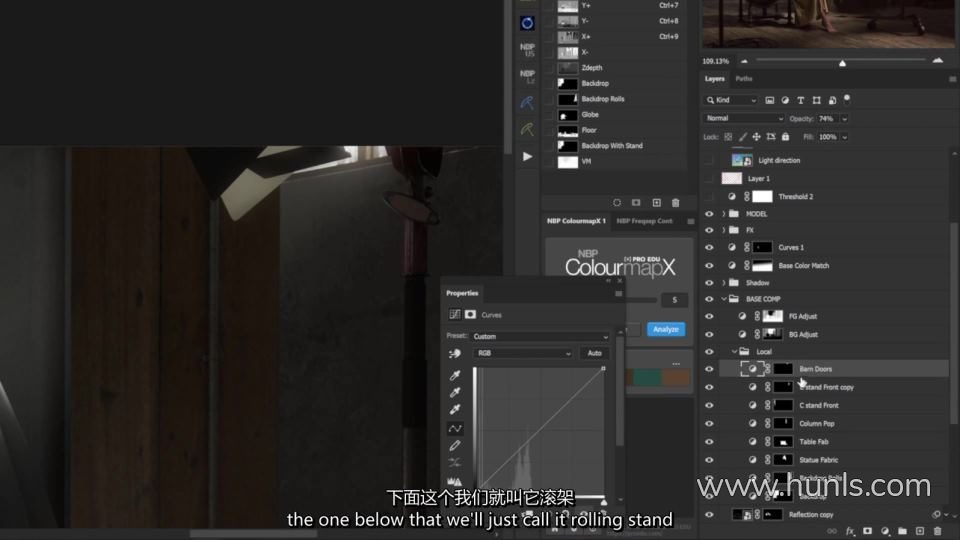Collapse the Local group
The height and width of the screenshot is (540, 960).
click(734, 351)
